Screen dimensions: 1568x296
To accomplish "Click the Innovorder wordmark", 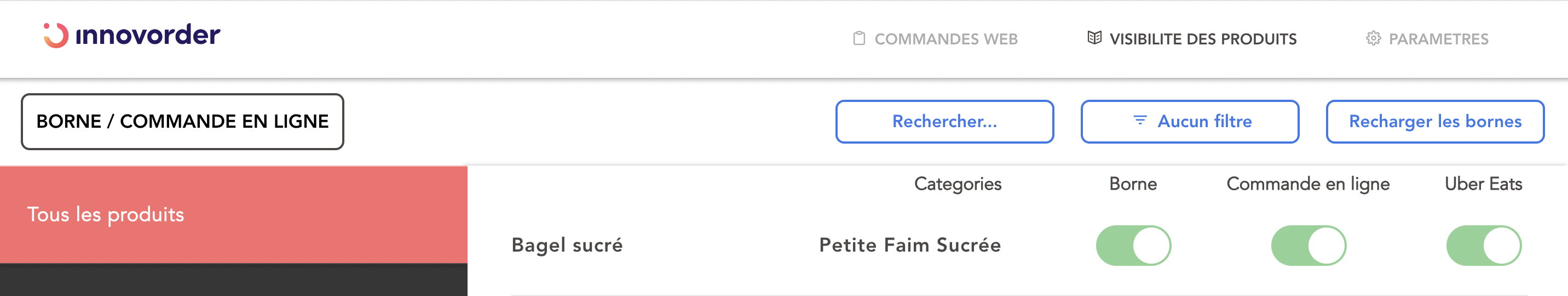I will coord(148,35).
